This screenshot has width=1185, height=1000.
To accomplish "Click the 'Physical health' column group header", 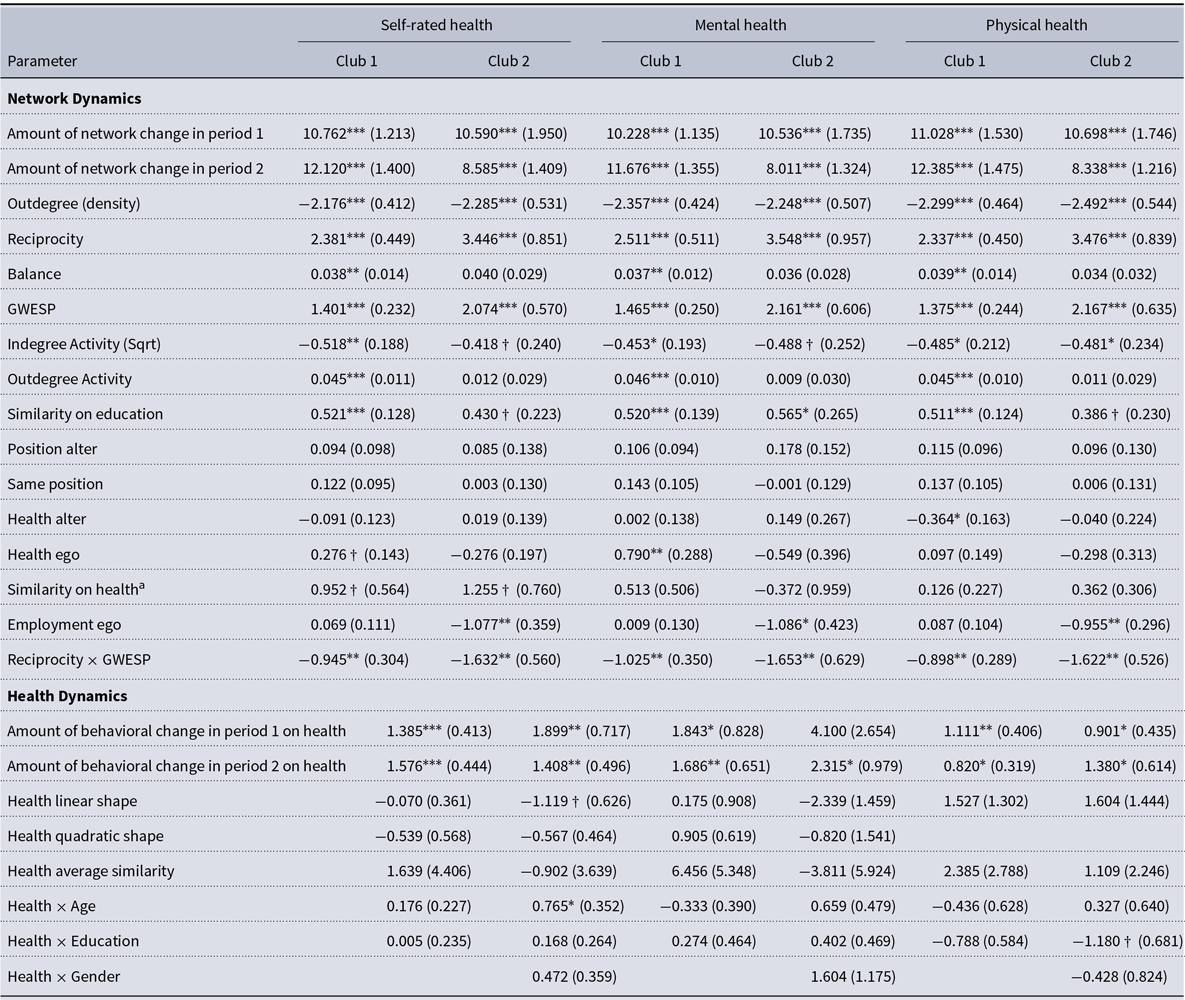I will tap(1043, 25).
